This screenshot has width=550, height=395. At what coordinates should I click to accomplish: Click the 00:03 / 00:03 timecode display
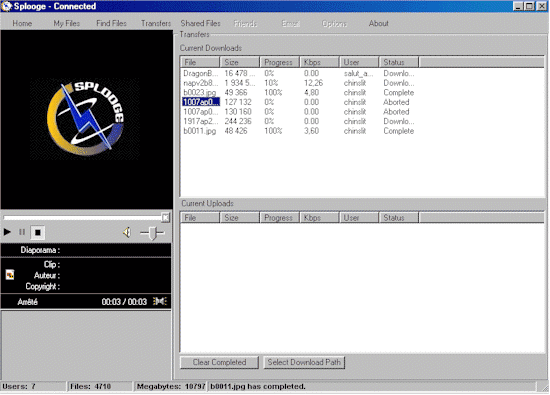[x=124, y=302]
